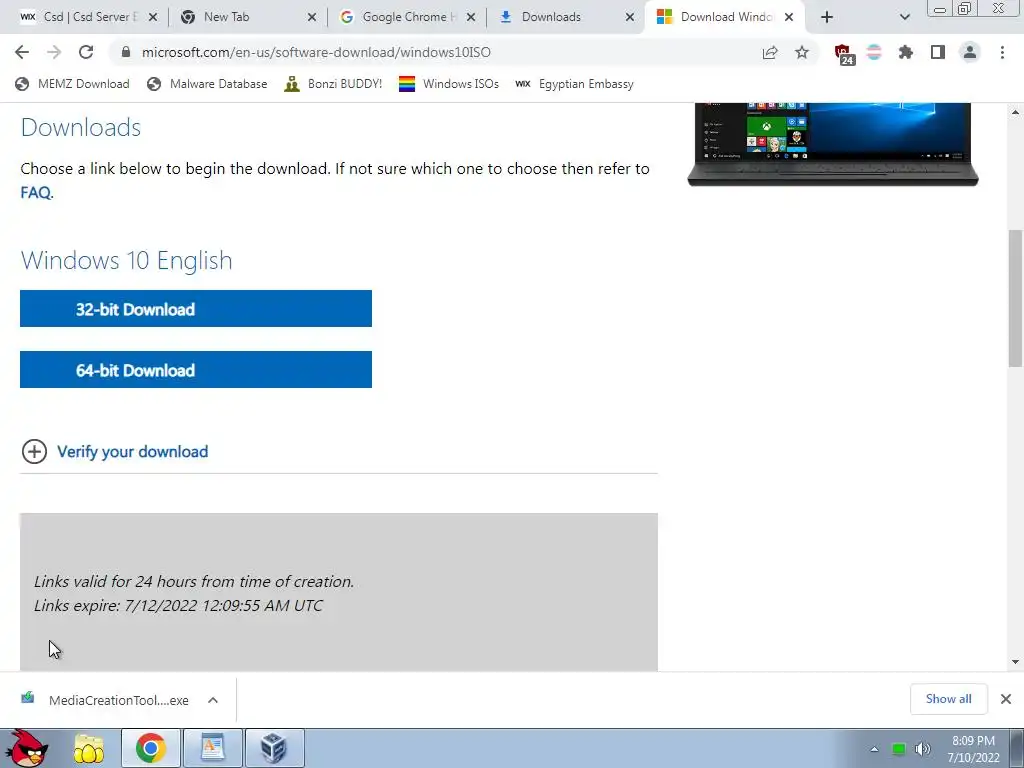Click the 'Links expire: 7/12/2022 12:09:55 AM UTC' text
Image resolution: width=1024 pixels, height=768 pixels.
pyautogui.click(x=178, y=605)
